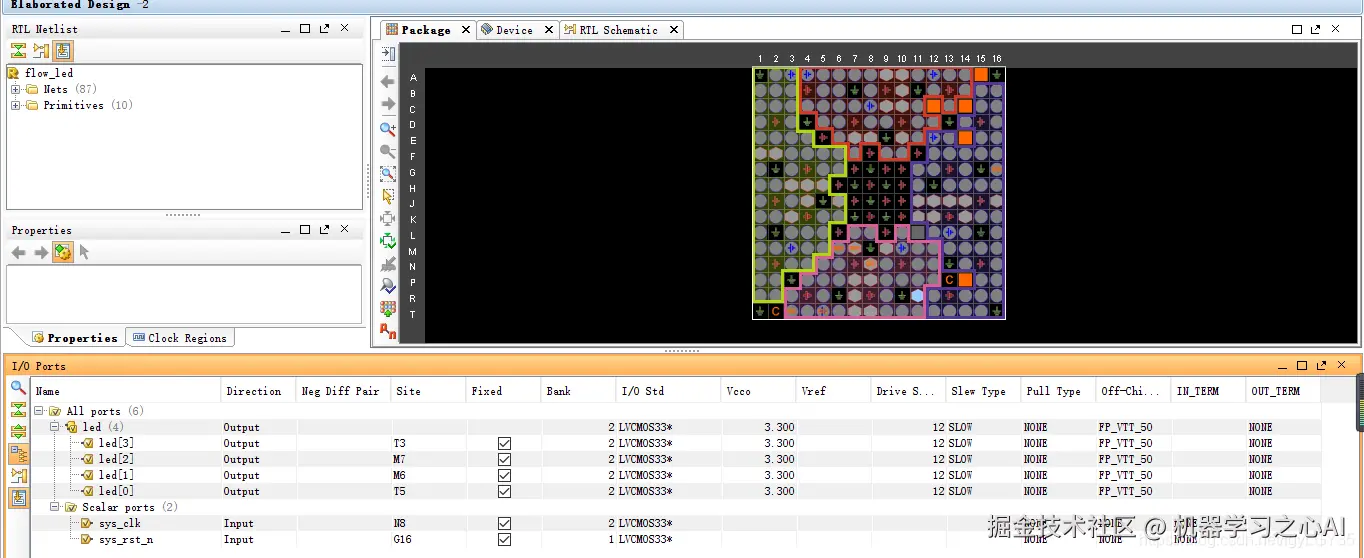
Task: Click I/O Ports schematic icon
Action: click(19, 476)
